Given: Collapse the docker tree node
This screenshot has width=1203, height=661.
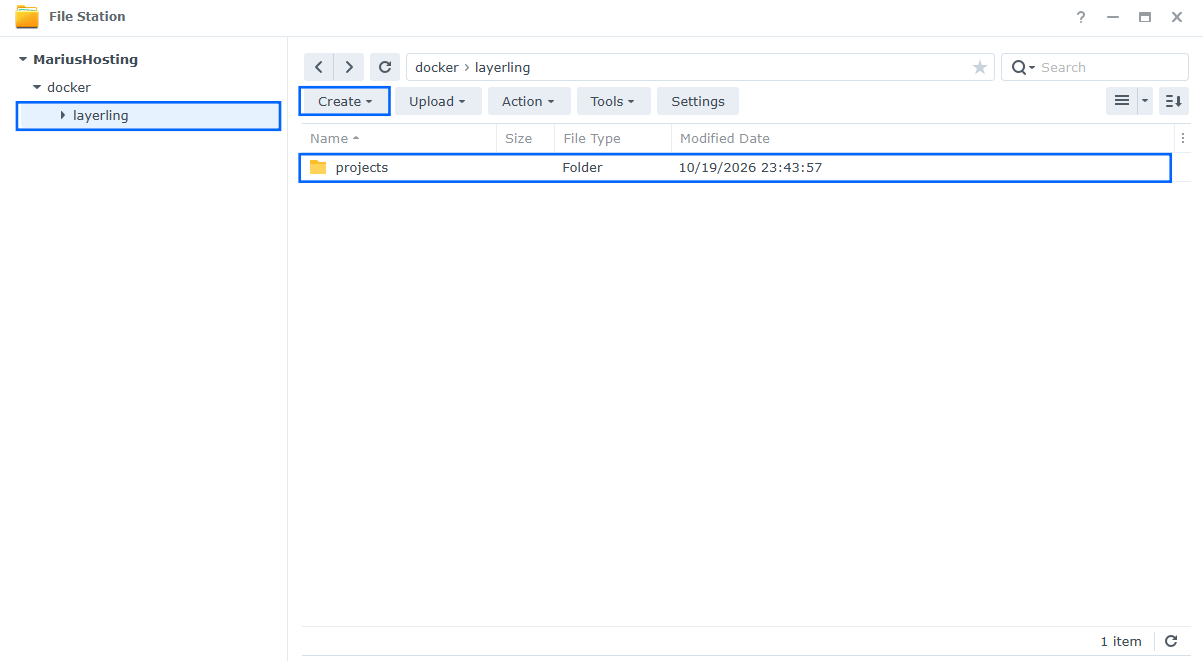Looking at the screenshot, I should (37, 88).
